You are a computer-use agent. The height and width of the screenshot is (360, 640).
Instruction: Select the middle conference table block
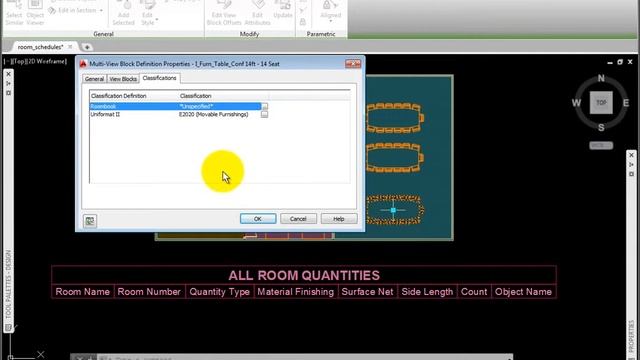tap(395, 158)
